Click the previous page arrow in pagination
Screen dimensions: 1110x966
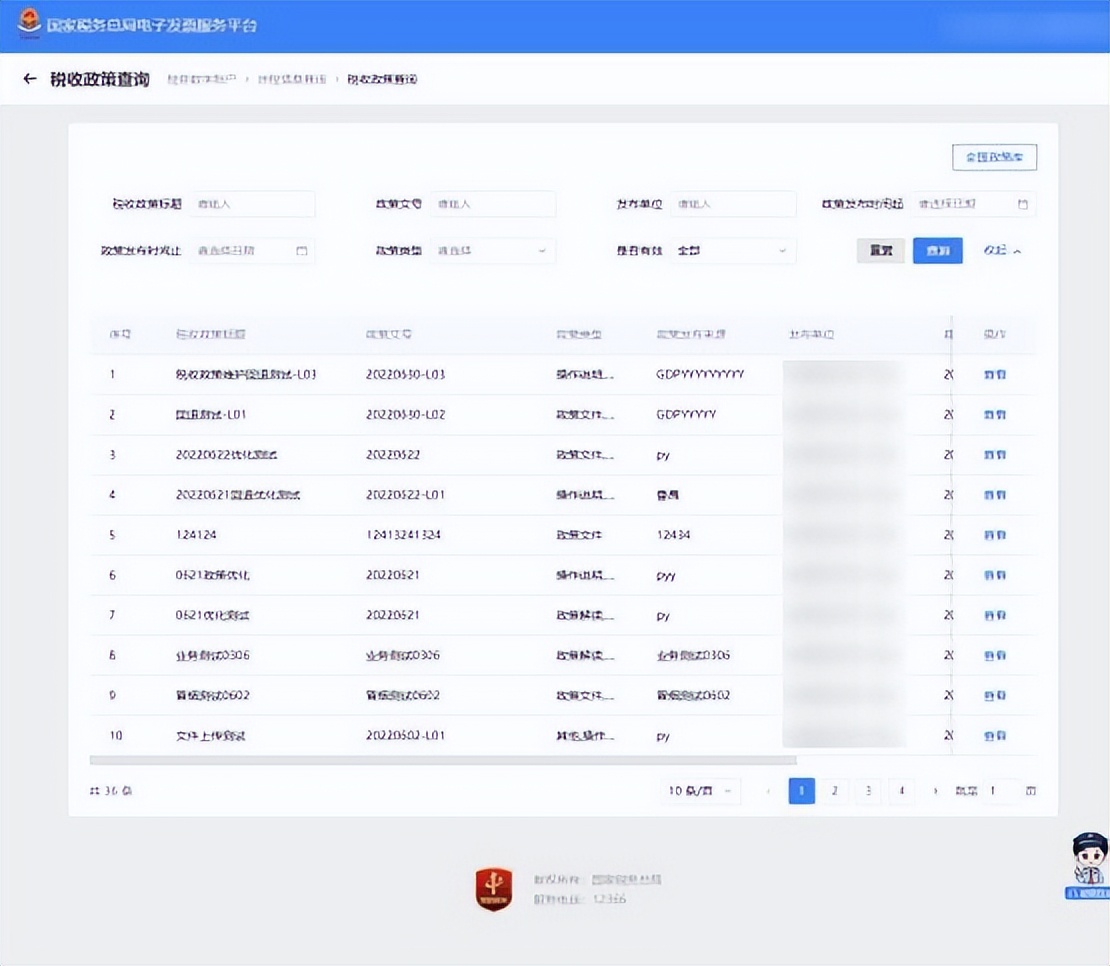(768, 790)
